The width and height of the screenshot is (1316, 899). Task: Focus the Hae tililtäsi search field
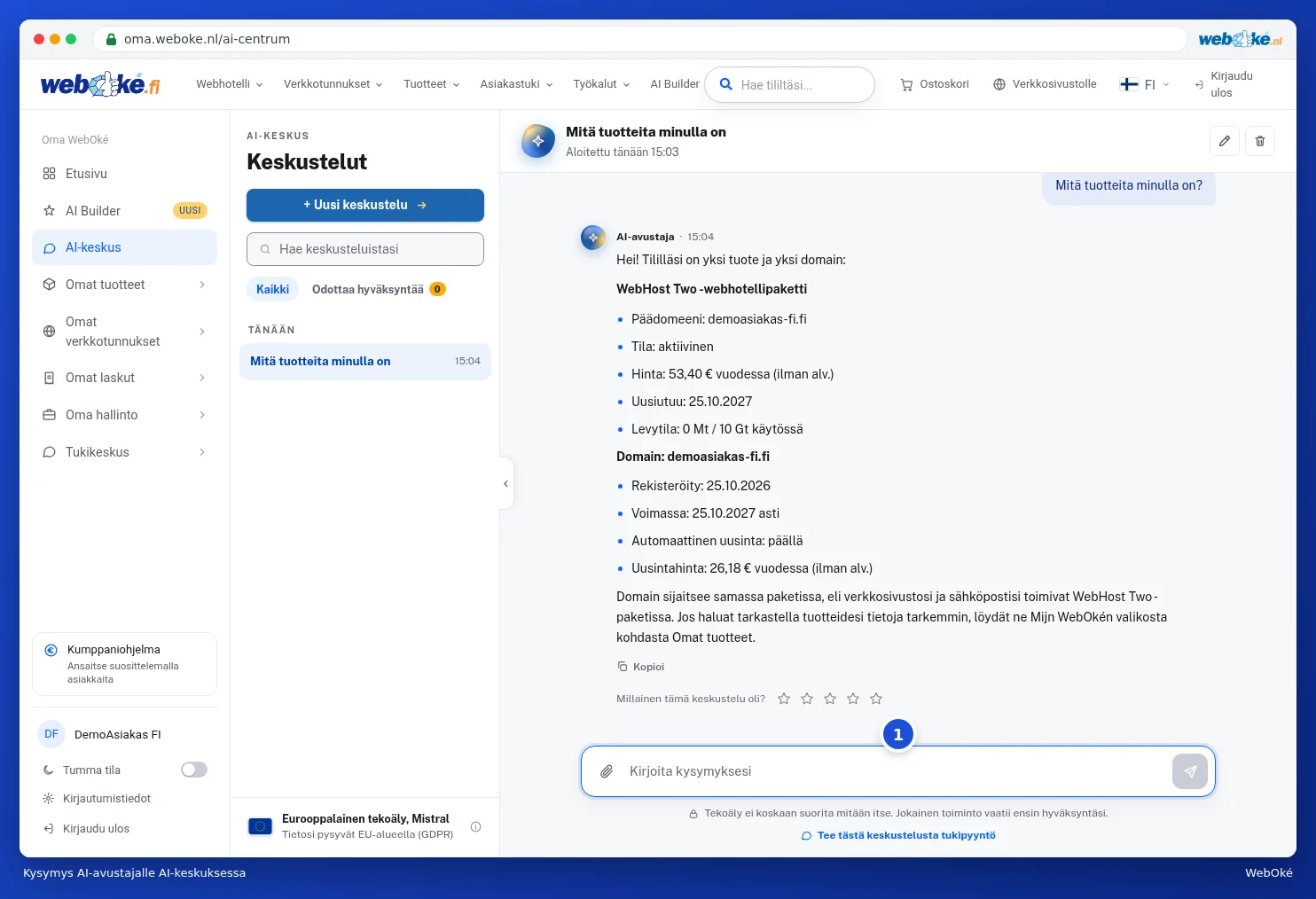(x=789, y=85)
